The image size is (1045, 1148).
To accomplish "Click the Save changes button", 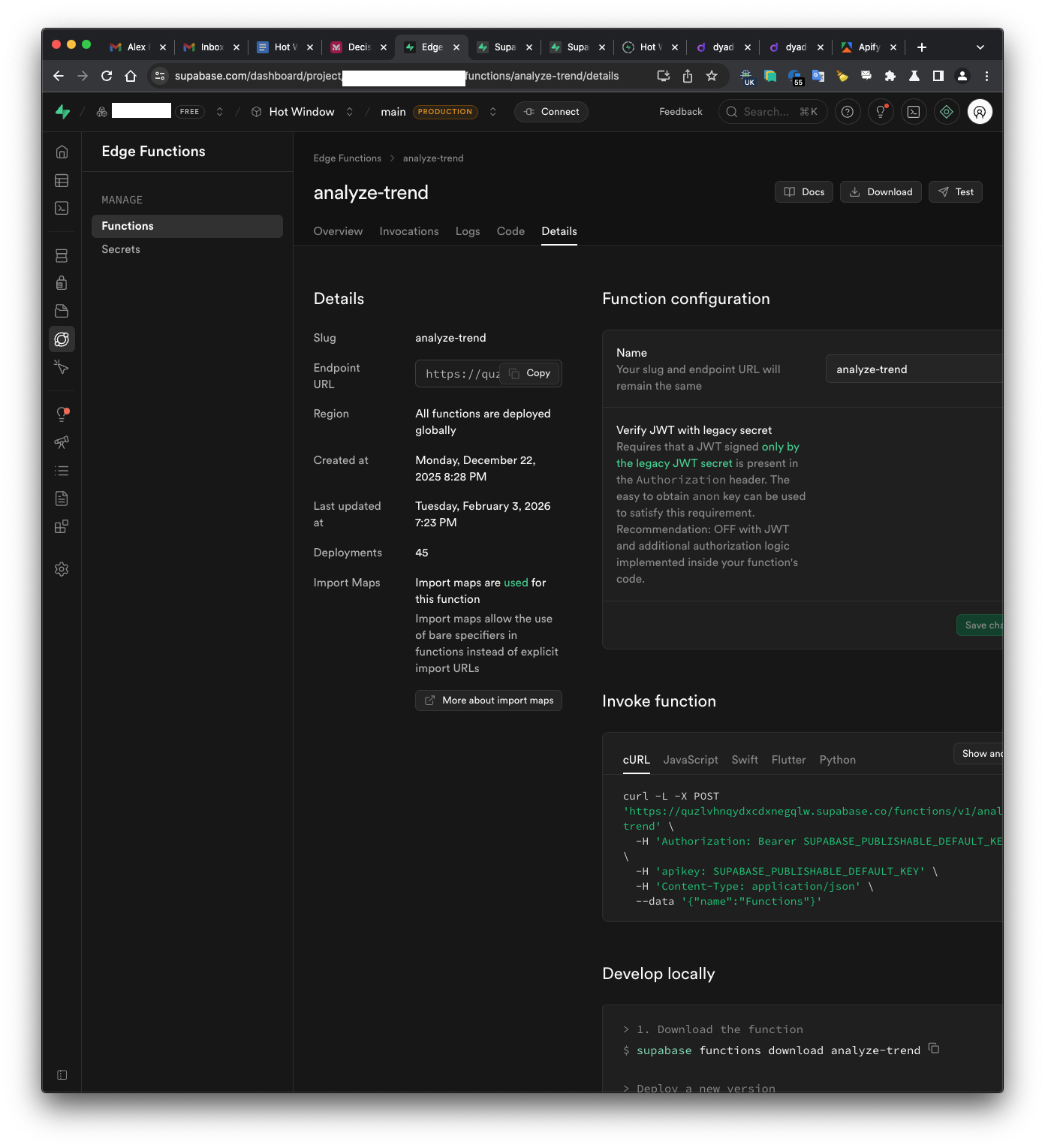I will [980, 625].
